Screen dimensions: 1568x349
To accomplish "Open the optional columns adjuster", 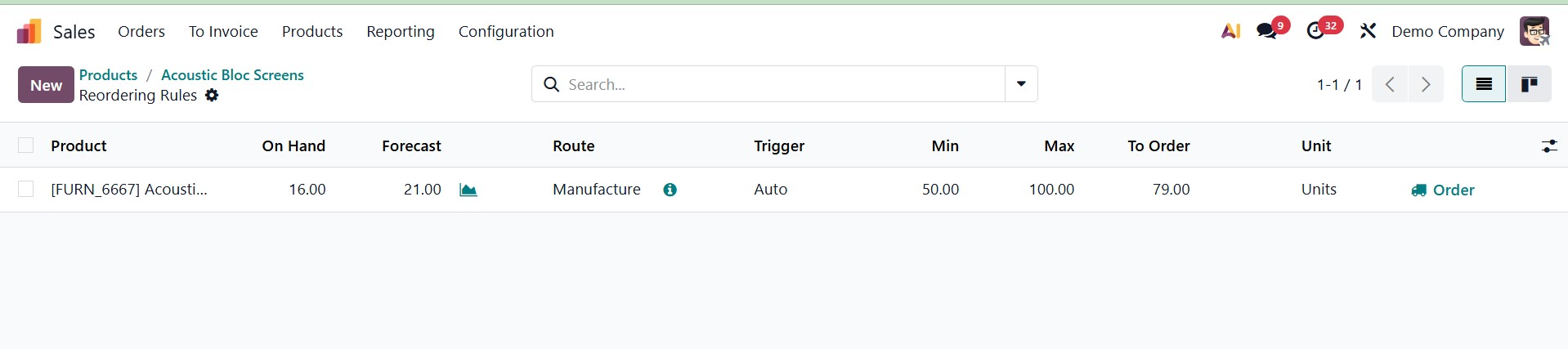I will (1549, 146).
